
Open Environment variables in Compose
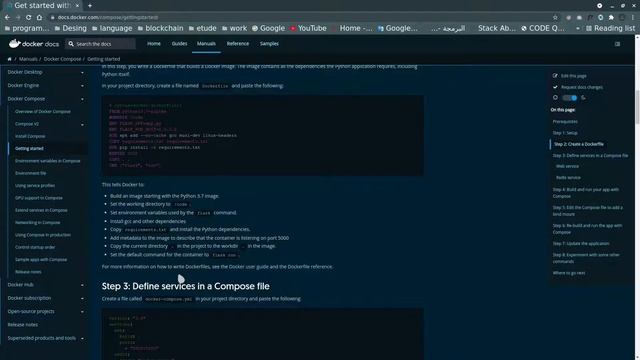coord(48,161)
